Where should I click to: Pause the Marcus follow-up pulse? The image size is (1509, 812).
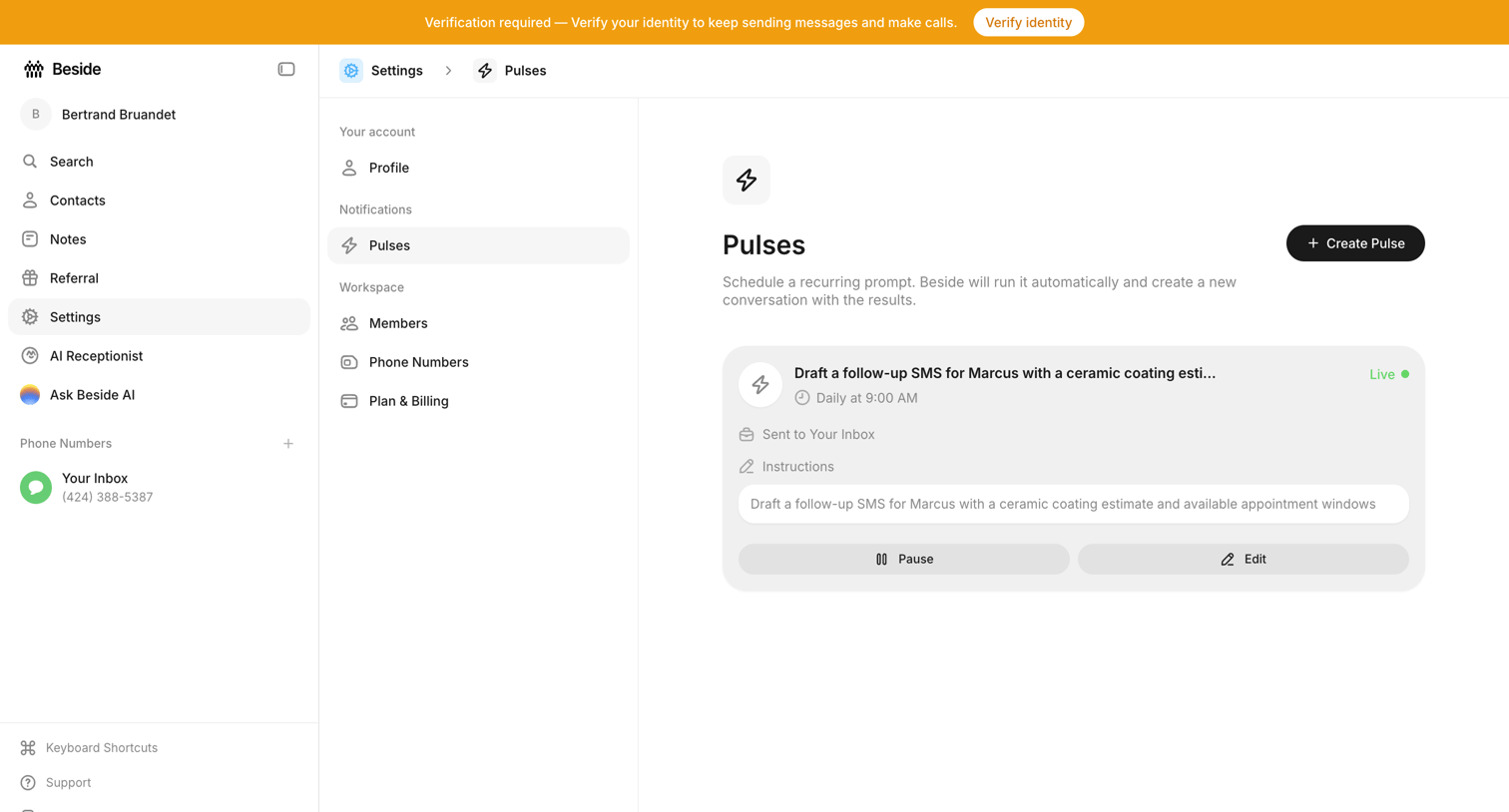(x=904, y=560)
